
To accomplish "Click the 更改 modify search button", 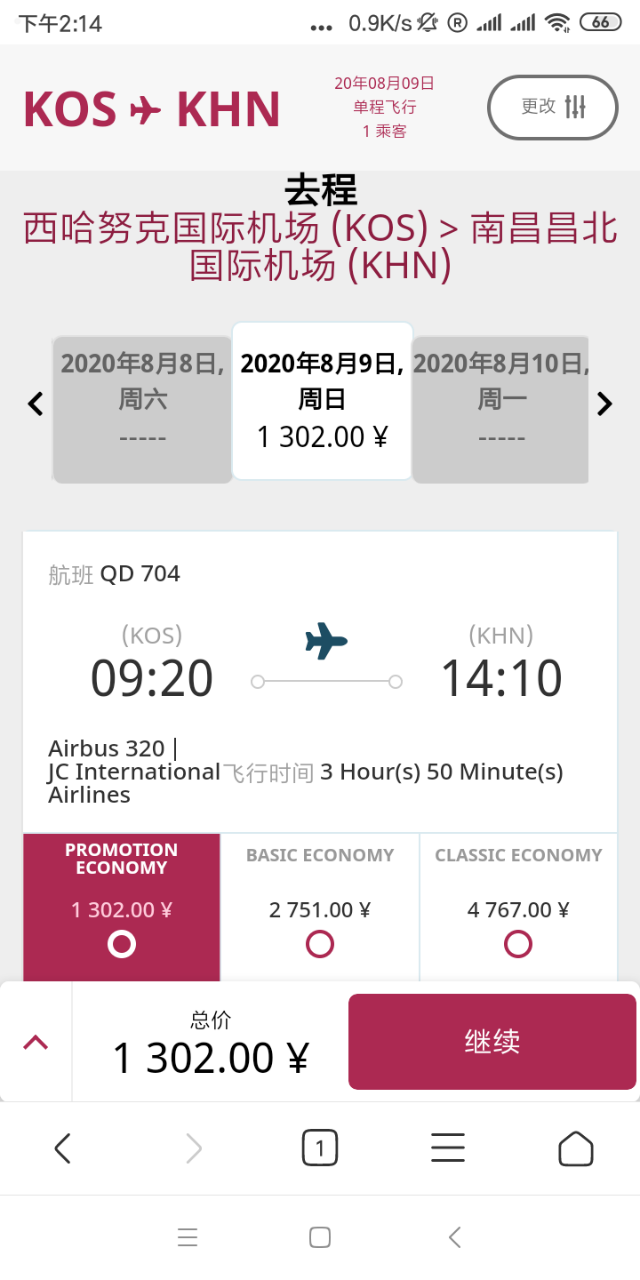I will pyautogui.click(x=553, y=107).
